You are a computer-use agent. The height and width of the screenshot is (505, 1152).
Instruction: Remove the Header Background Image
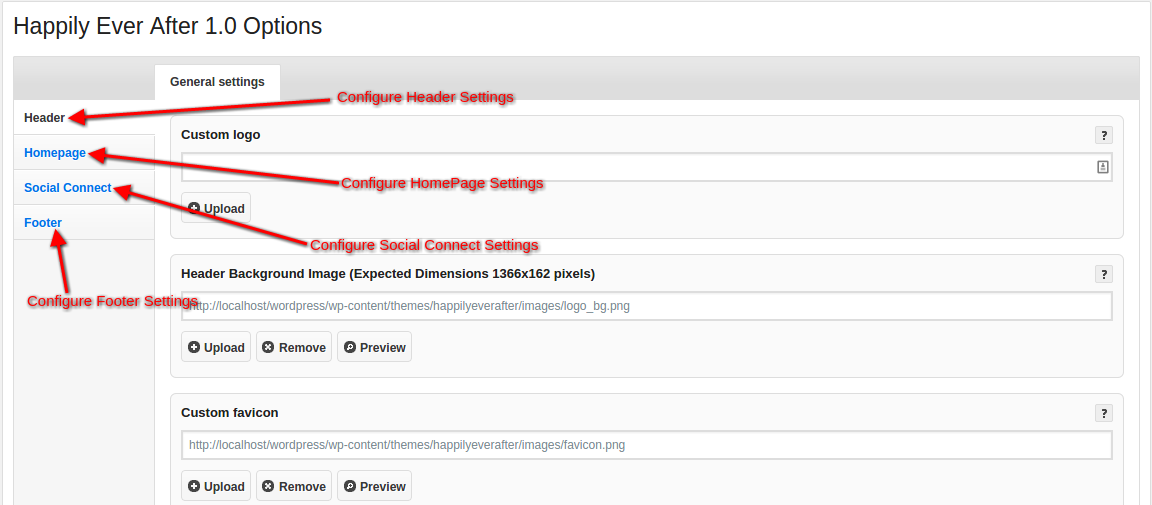click(294, 347)
